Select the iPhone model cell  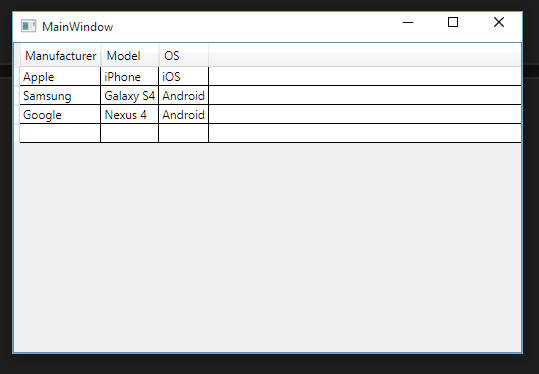[129, 76]
